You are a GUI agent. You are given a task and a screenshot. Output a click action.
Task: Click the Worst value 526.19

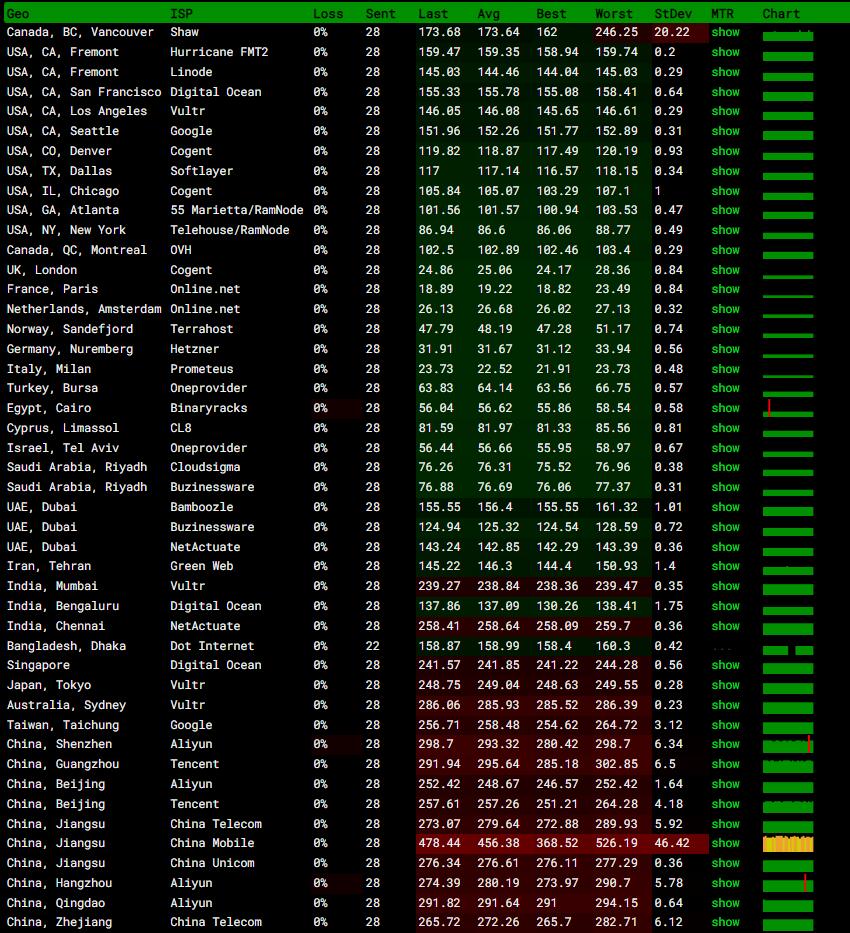point(616,843)
